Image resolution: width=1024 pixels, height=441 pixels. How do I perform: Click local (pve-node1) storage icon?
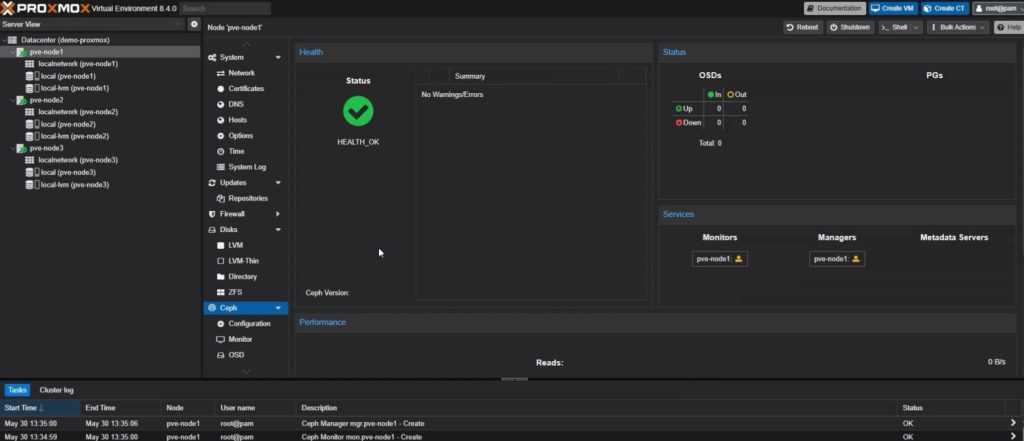29,76
